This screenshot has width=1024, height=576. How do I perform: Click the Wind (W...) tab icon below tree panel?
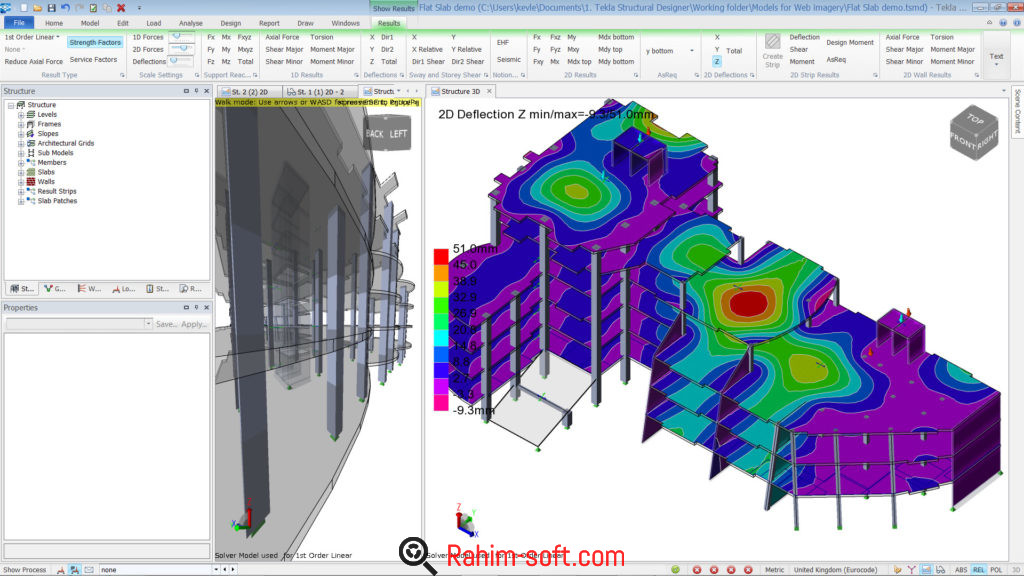tap(89, 288)
